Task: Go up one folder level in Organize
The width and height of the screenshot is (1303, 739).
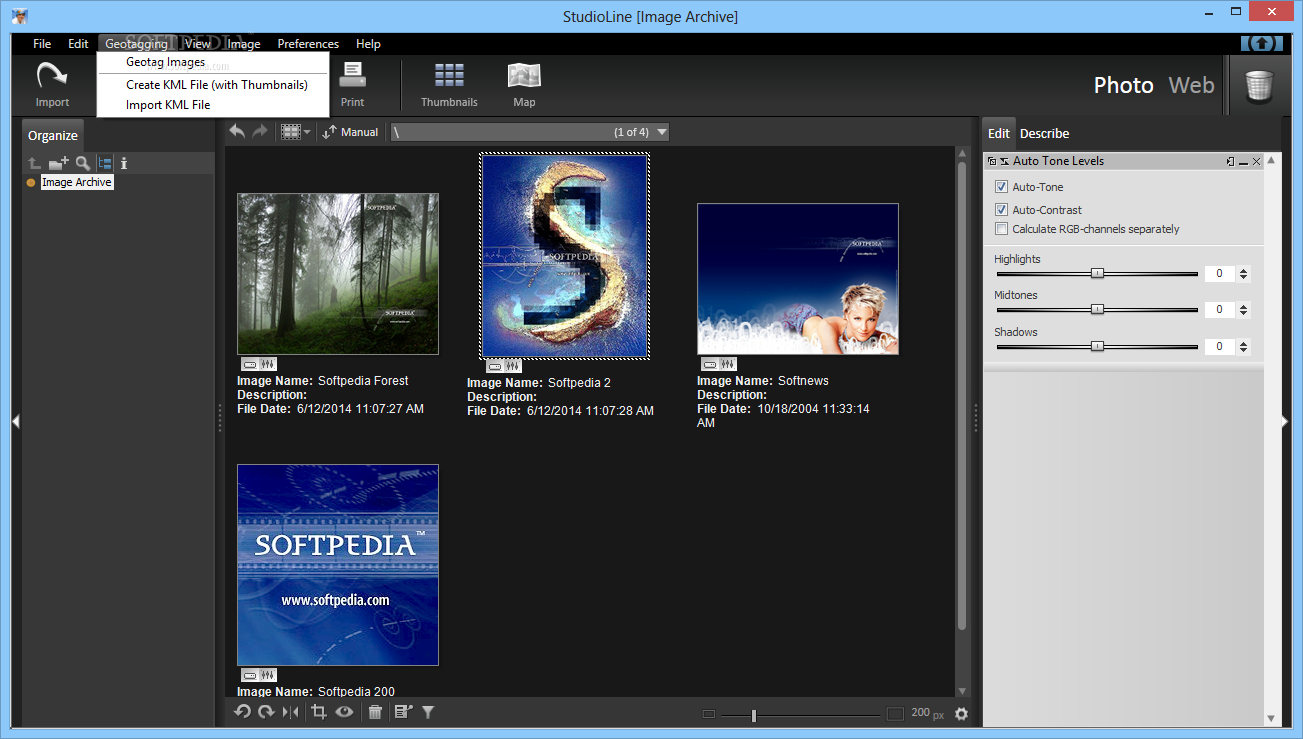Action: click(34, 163)
